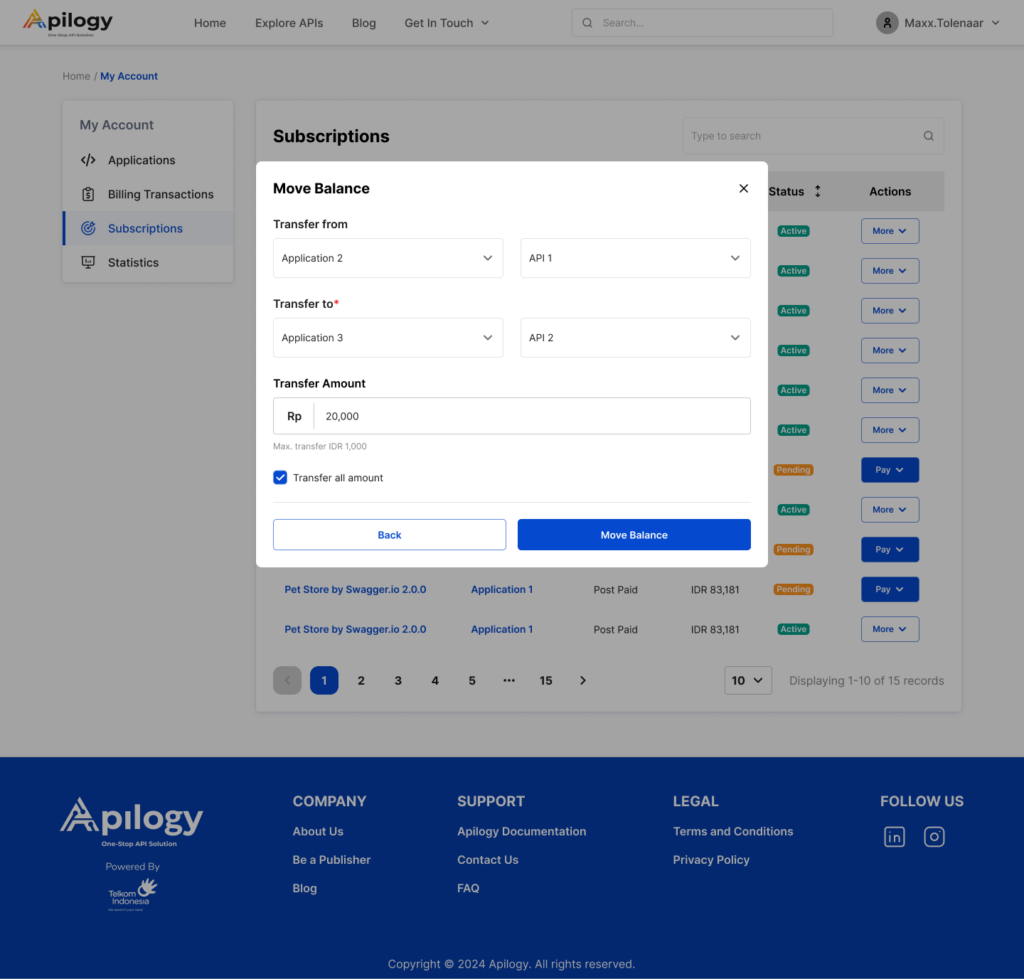Screen dimensions: 1024x979
Task: Open Transfer from Application 2 dropdown
Action: tap(388, 258)
